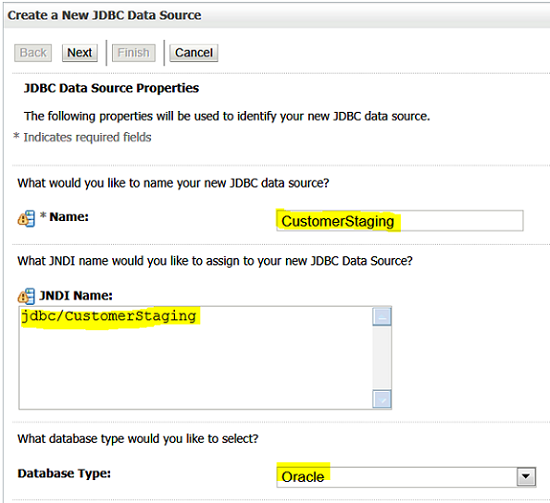Click the Name field containing CustomerStaging

(400, 221)
